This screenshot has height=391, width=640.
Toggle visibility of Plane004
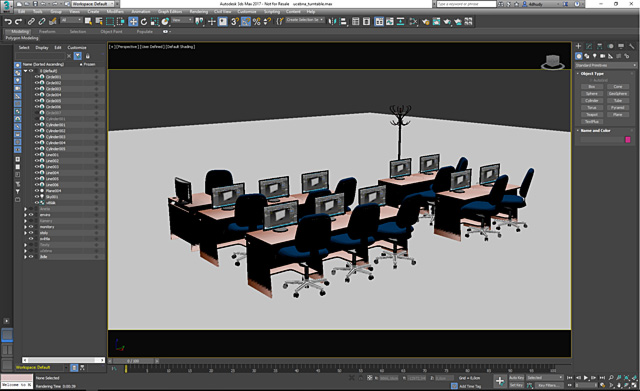pos(37,191)
